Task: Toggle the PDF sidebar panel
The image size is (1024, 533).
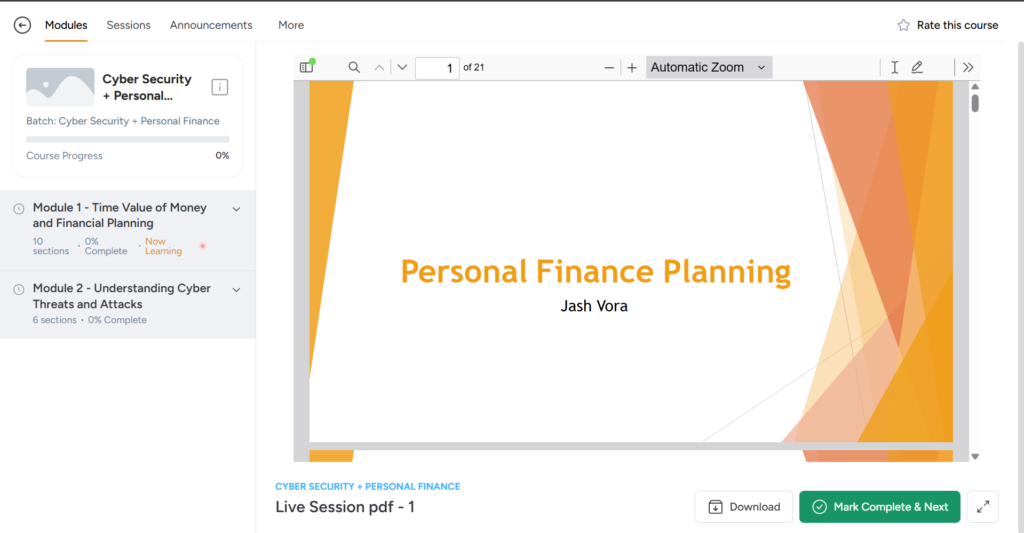Action: tap(307, 67)
